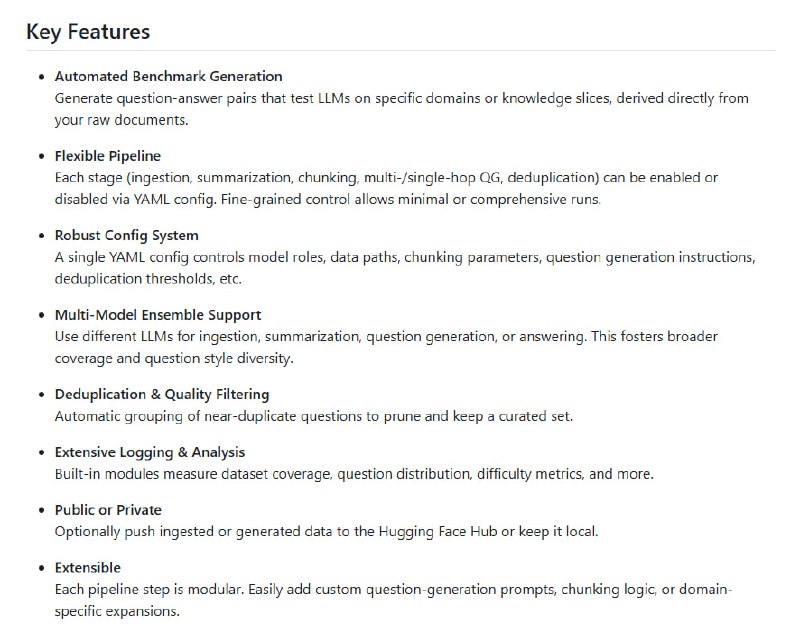The image size is (800, 642).
Task: Click the line starting "A single YAML config controls"
Action: pyautogui.click(x=404, y=258)
